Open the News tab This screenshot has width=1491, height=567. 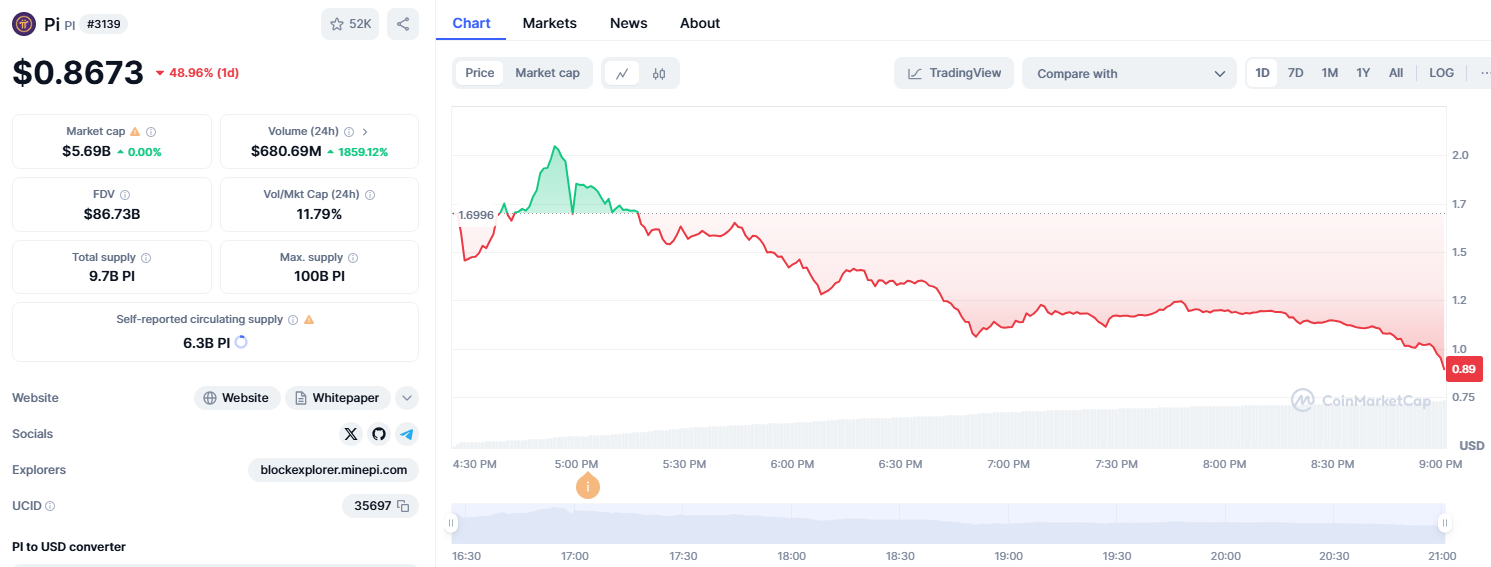coord(628,23)
